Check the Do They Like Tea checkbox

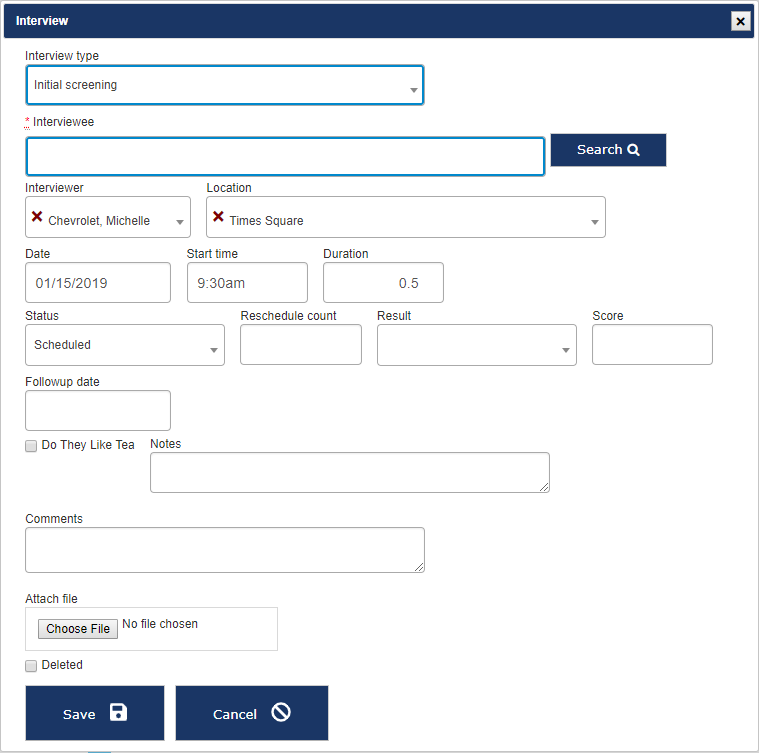pos(31,446)
